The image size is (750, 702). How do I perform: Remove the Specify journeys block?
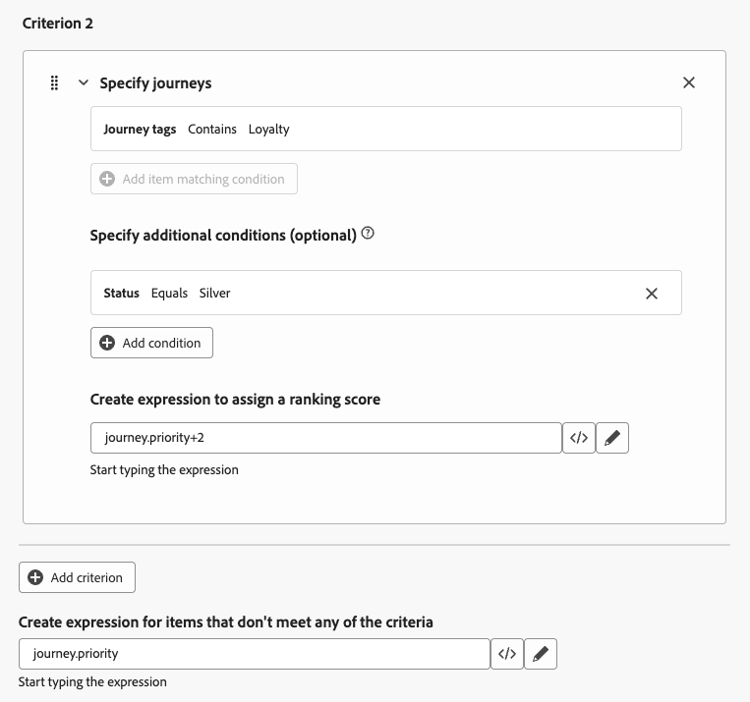pos(688,83)
